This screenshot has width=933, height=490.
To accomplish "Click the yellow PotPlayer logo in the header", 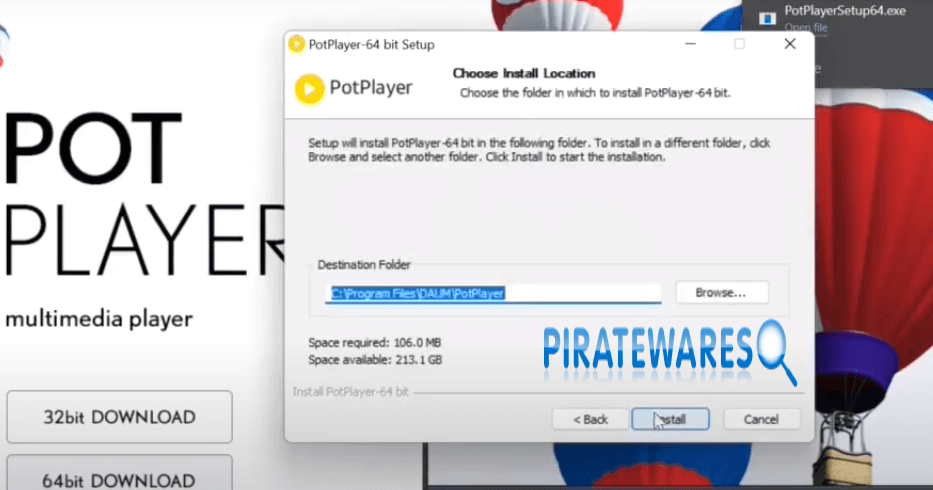I will pos(310,88).
